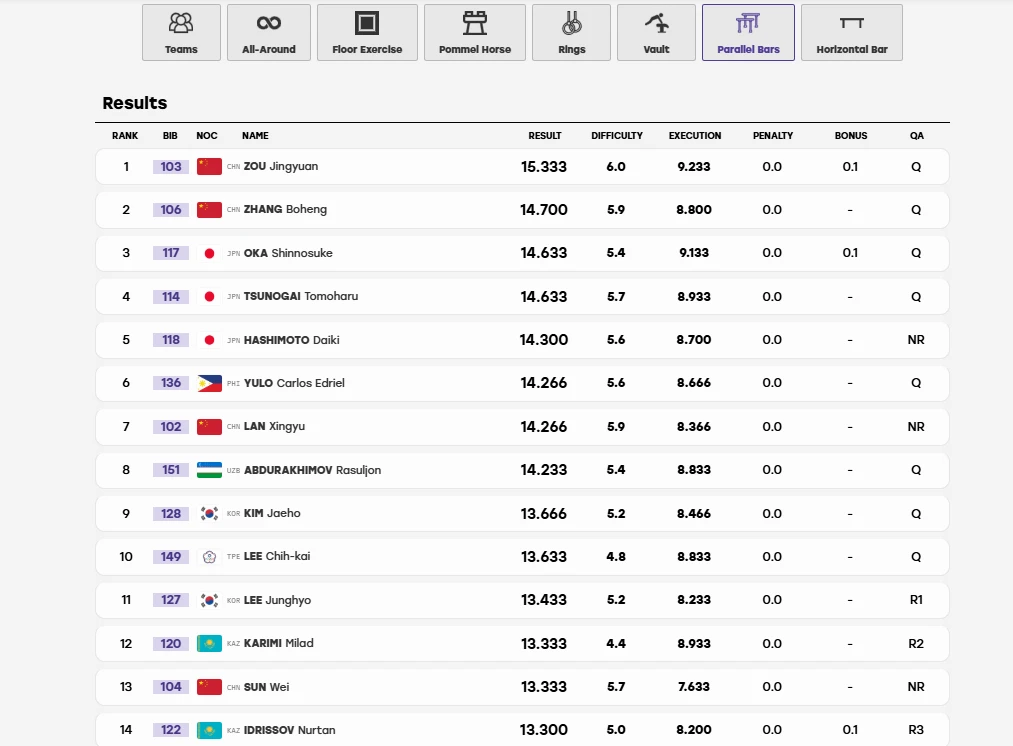Viewport: 1013px width, 746px height.
Task: Switch to Floor Exercise results
Action: tap(367, 33)
